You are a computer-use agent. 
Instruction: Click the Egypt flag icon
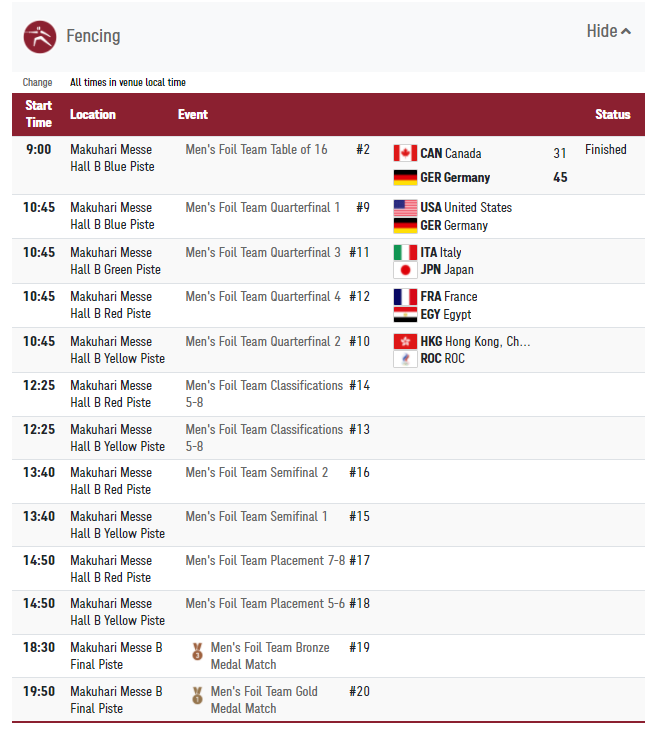pos(405,314)
